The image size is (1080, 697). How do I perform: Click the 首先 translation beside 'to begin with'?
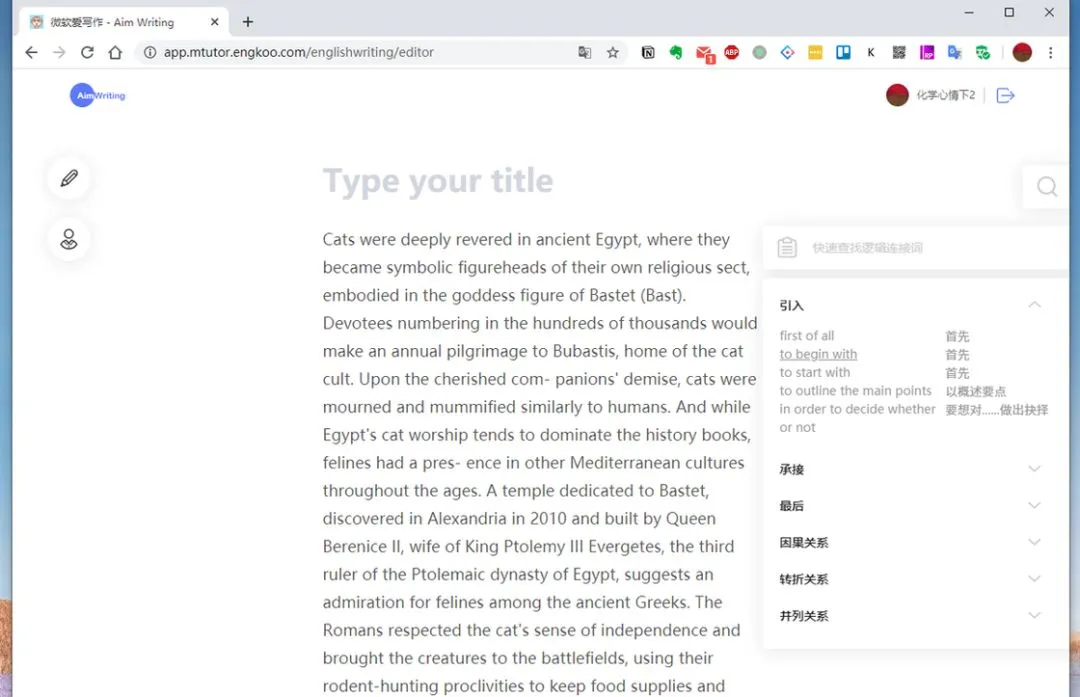click(x=957, y=355)
